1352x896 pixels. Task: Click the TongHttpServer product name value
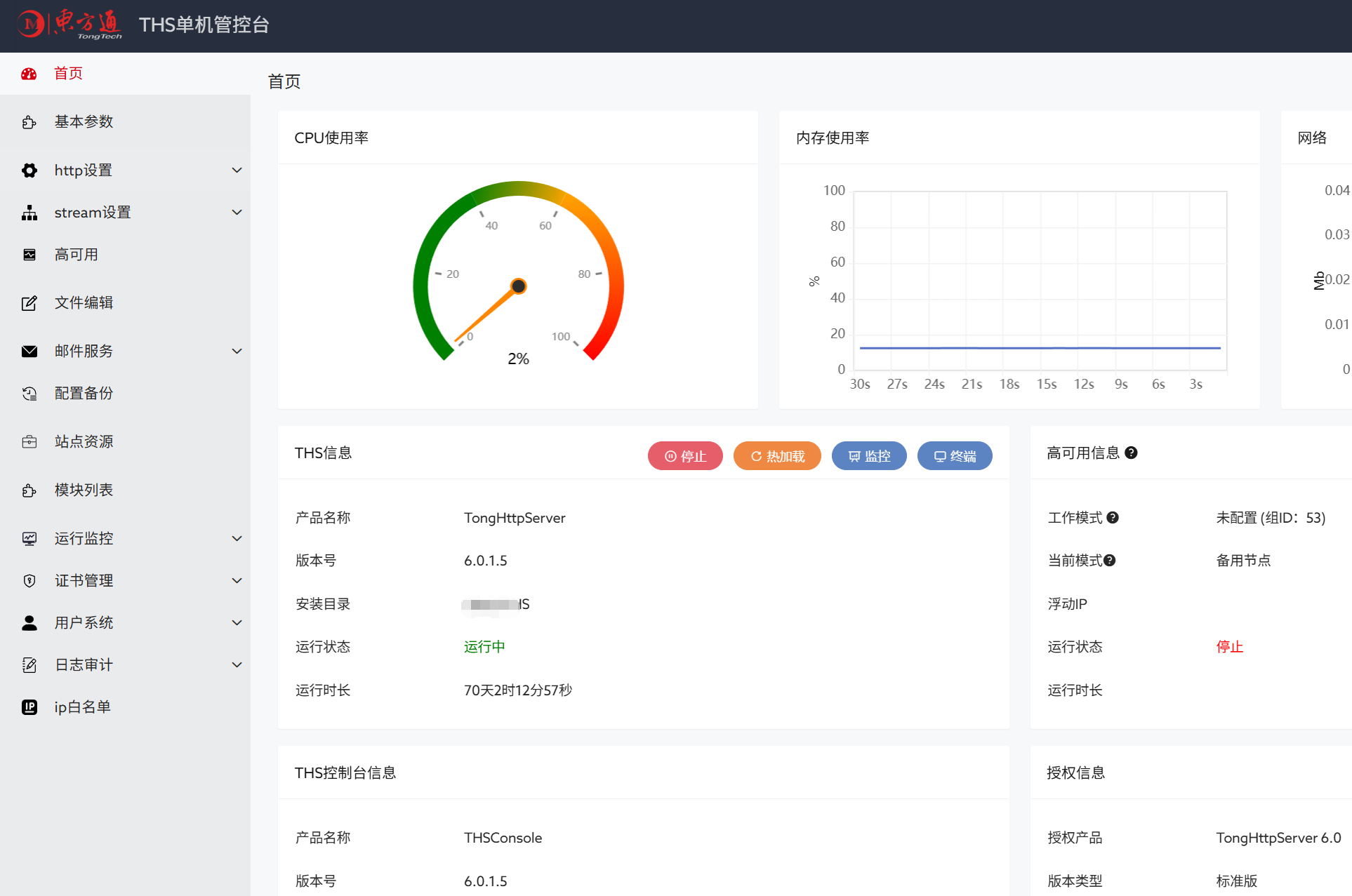point(515,518)
